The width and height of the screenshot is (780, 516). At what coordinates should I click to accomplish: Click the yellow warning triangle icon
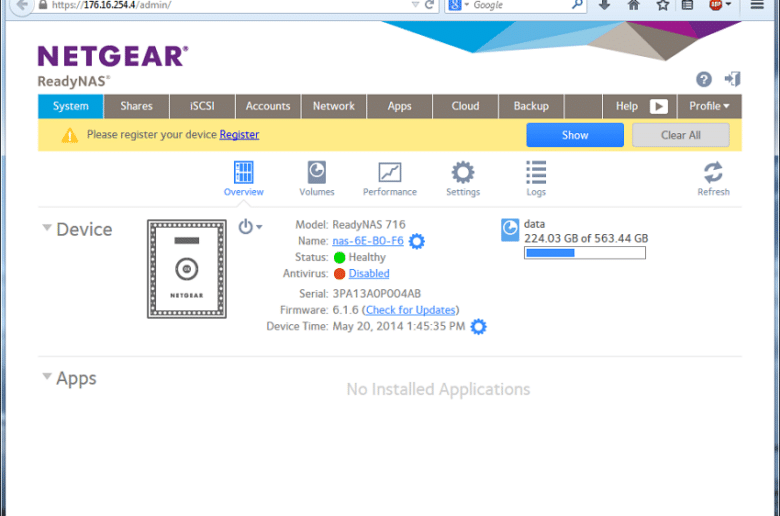(70, 135)
